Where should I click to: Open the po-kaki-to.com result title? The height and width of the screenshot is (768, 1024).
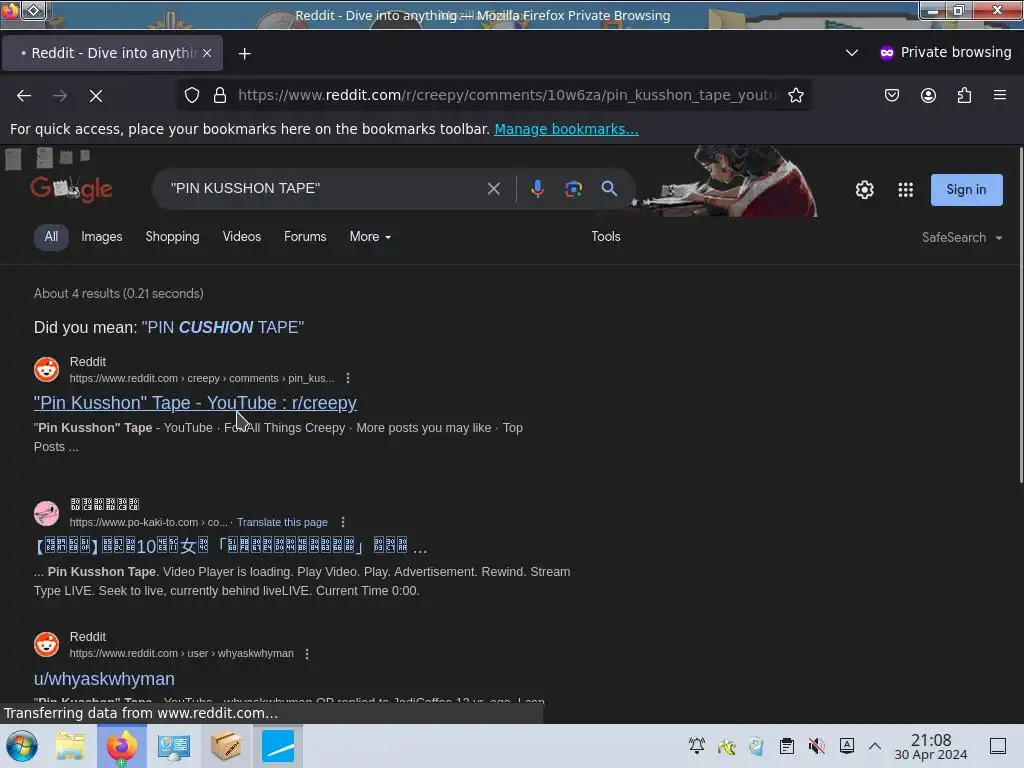pos(231,547)
